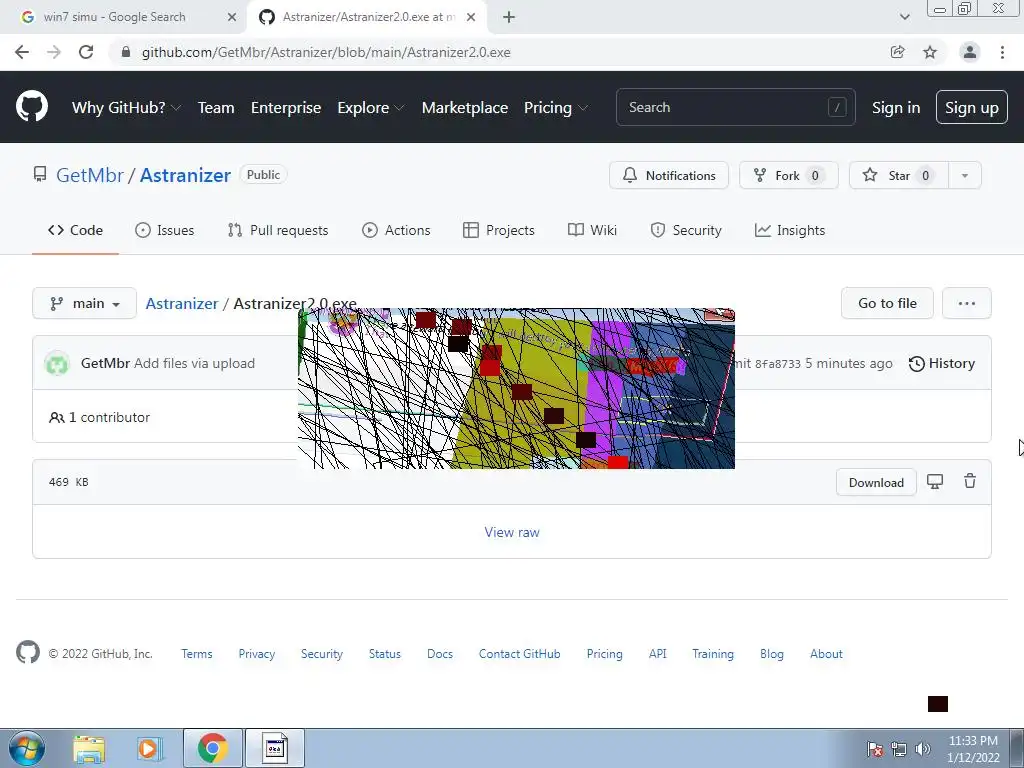This screenshot has height=768, width=1024.
Task: Open About footer link
Action: point(826,653)
